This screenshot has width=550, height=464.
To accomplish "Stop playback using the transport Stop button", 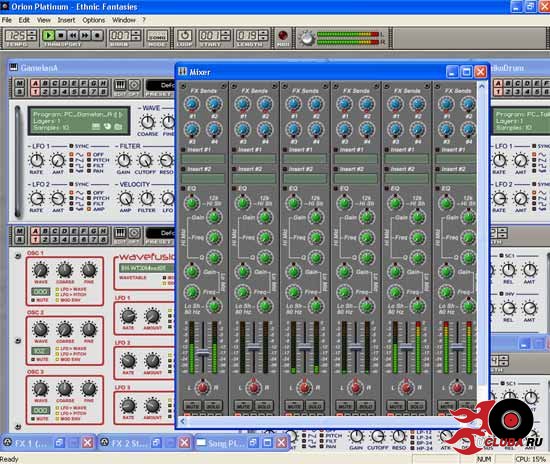I will 61,35.
